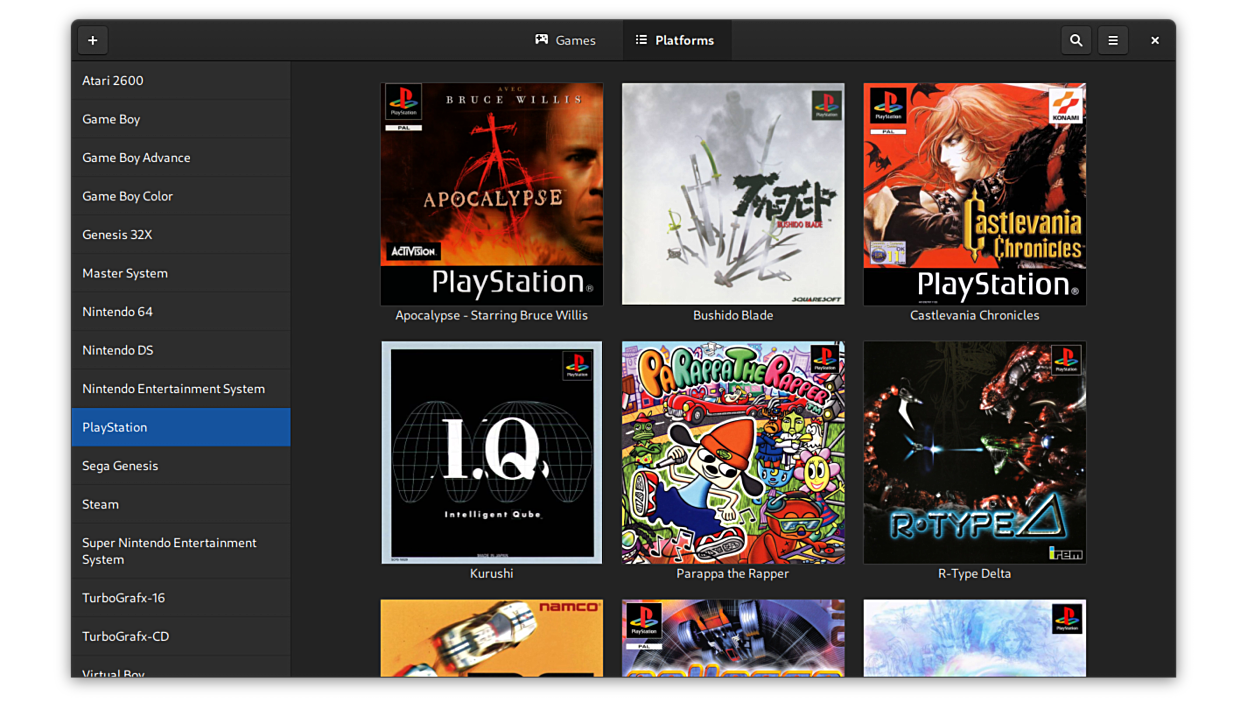
Task: Launch Parappa the Rapper cover
Action: (733, 452)
